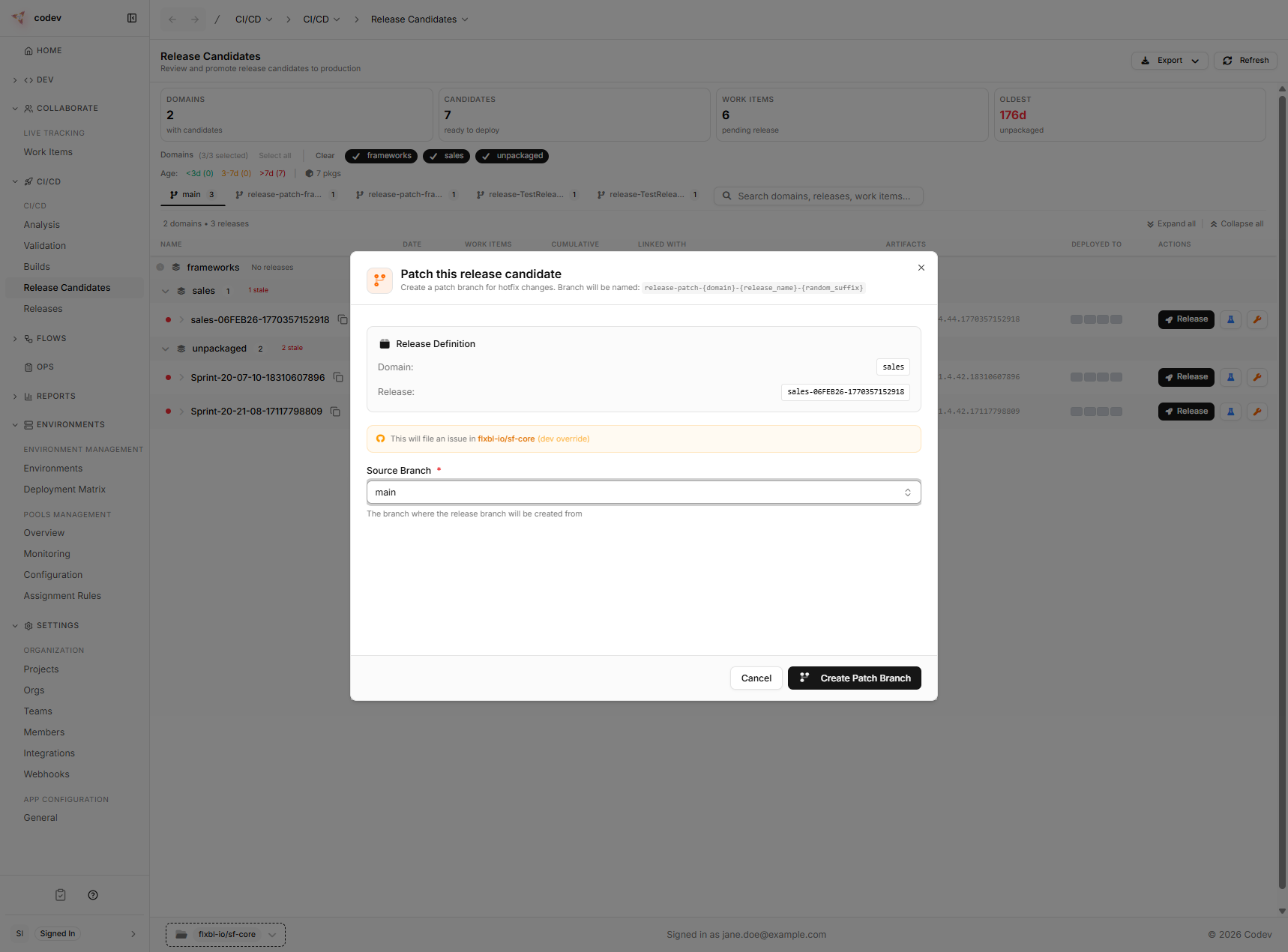Expand the Export dropdown chevron
Viewport: 1288px width, 952px height.
[x=1195, y=61]
